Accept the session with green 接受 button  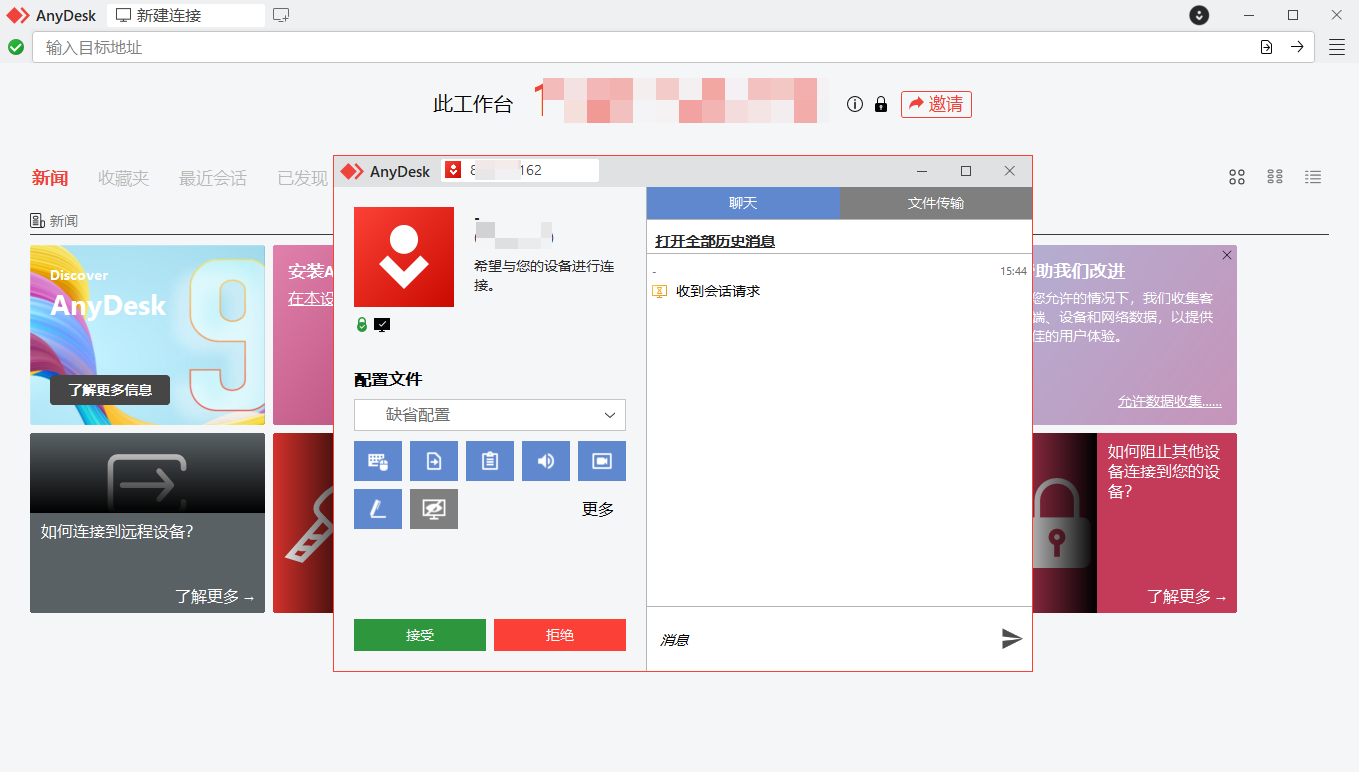coord(420,635)
